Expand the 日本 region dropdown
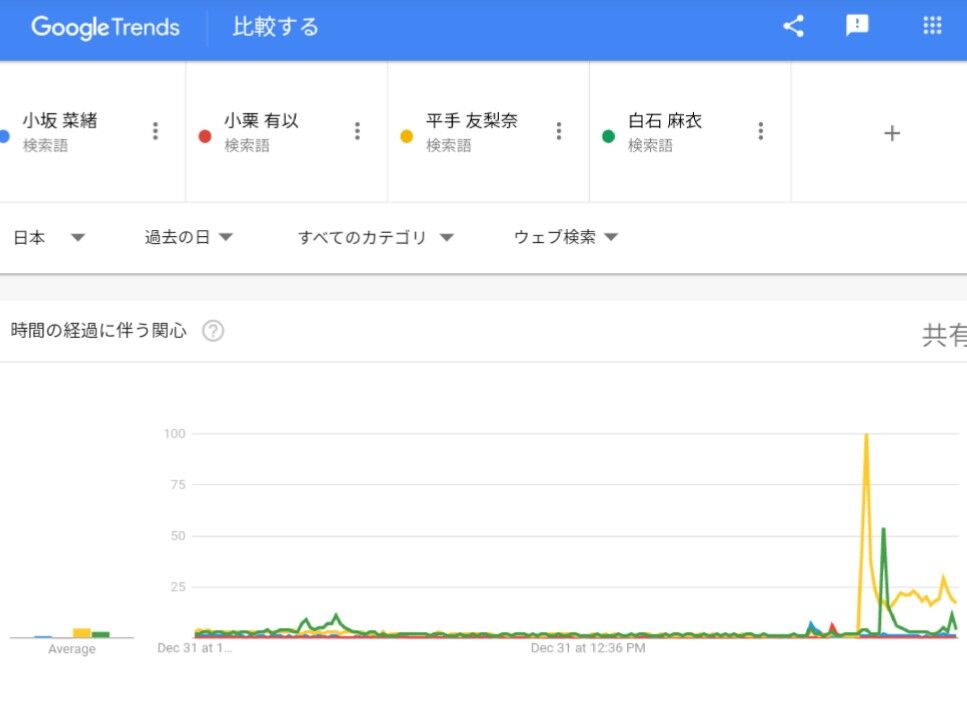Screen dimensions: 967x709 [48, 237]
